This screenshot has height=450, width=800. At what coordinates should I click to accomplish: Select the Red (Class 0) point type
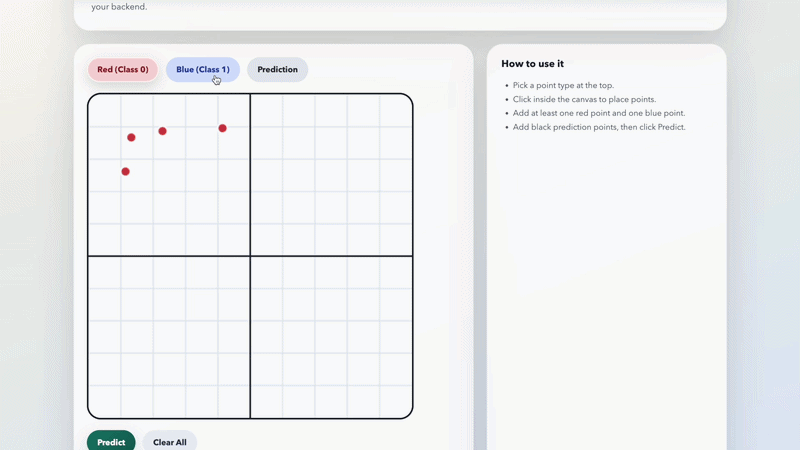pyautogui.click(x=122, y=69)
